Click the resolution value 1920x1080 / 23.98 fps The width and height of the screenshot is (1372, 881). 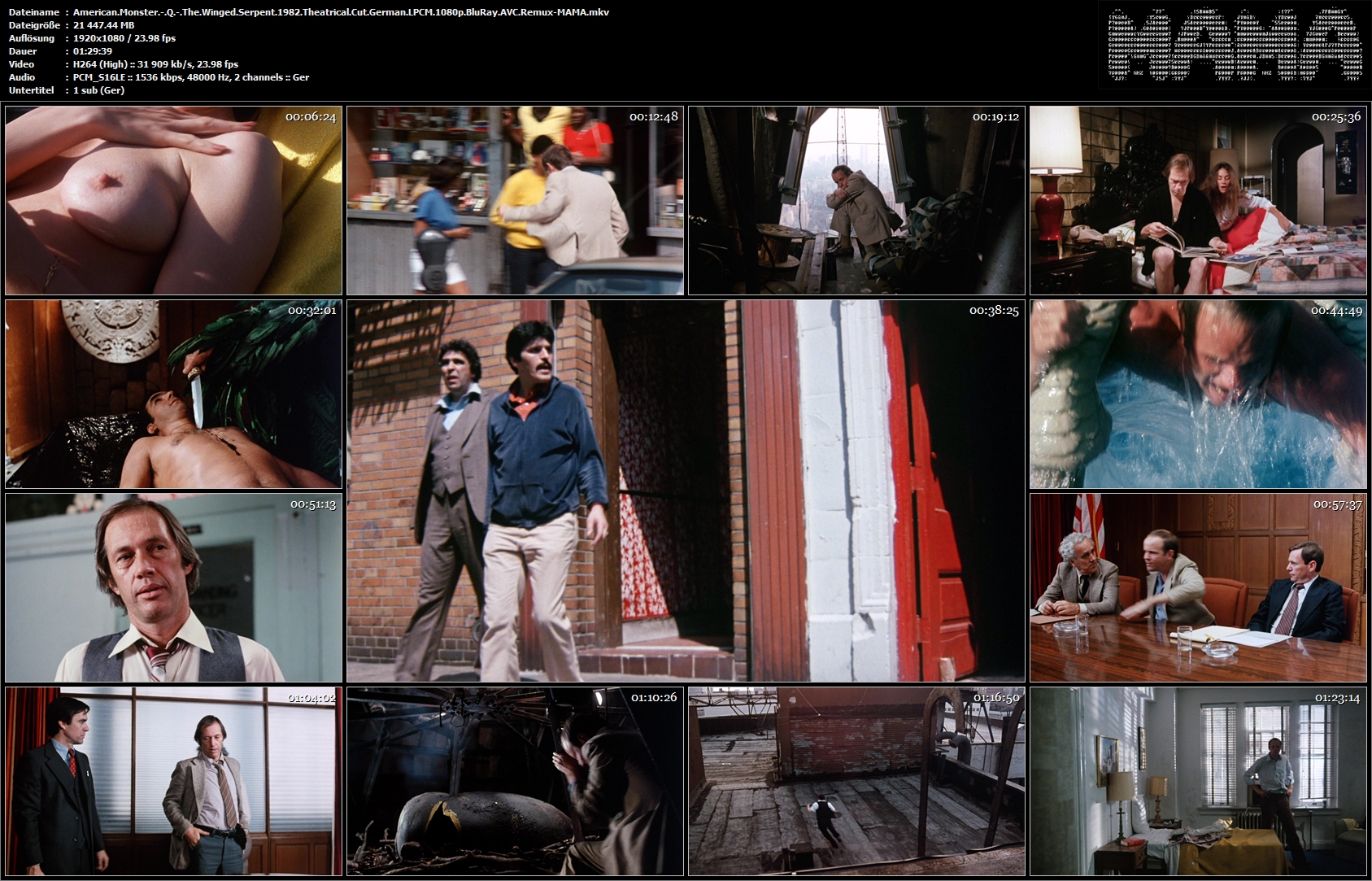click(x=124, y=38)
